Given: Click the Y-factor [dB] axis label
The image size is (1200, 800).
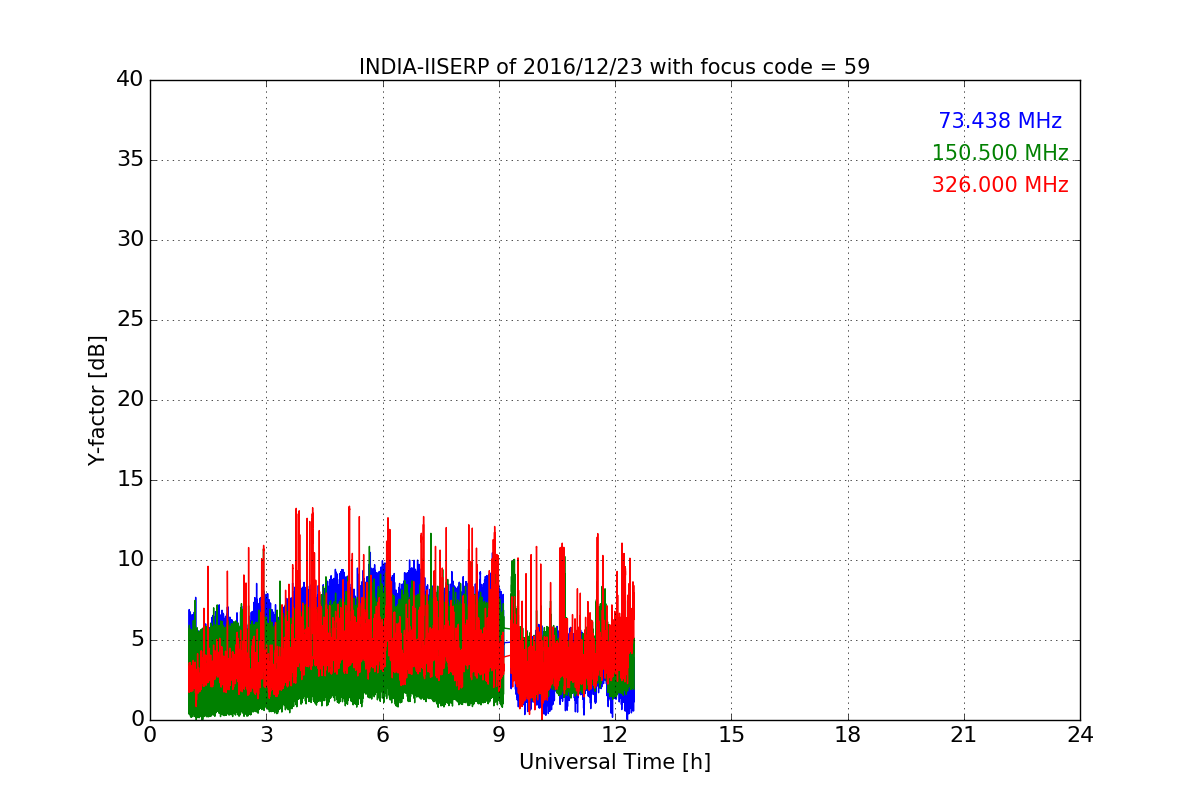Looking at the screenshot, I should [x=97, y=400].
